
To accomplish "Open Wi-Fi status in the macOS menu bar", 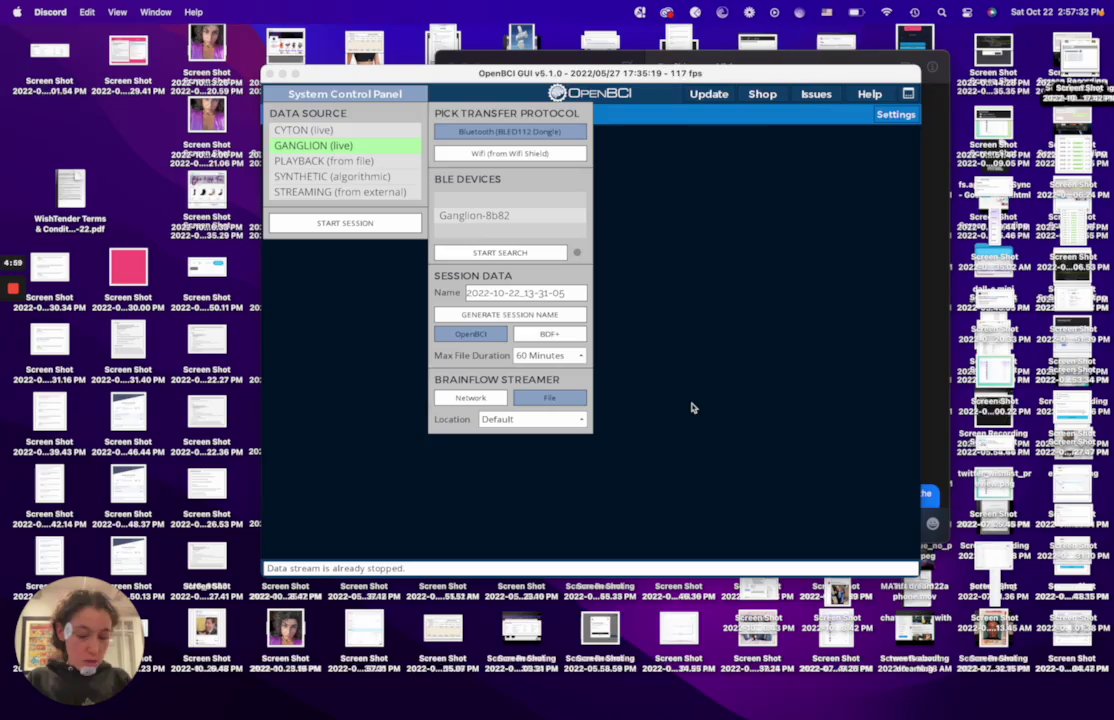I will tap(886, 12).
